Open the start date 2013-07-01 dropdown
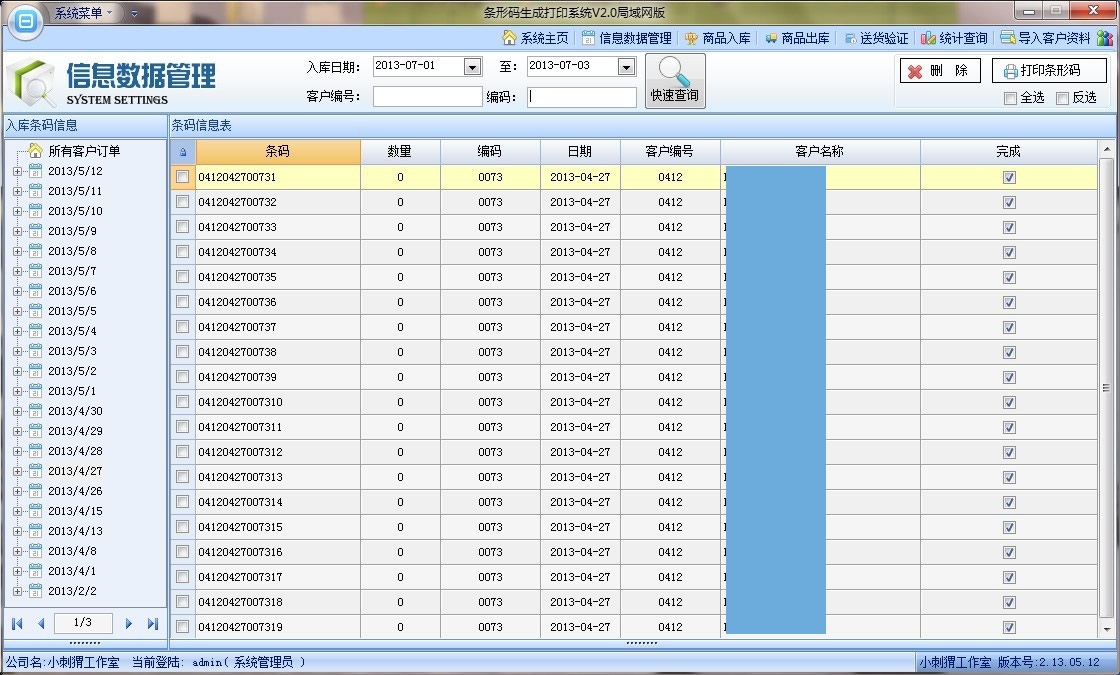Image resolution: width=1120 pixels, height=675 pixels. point(472,66)
